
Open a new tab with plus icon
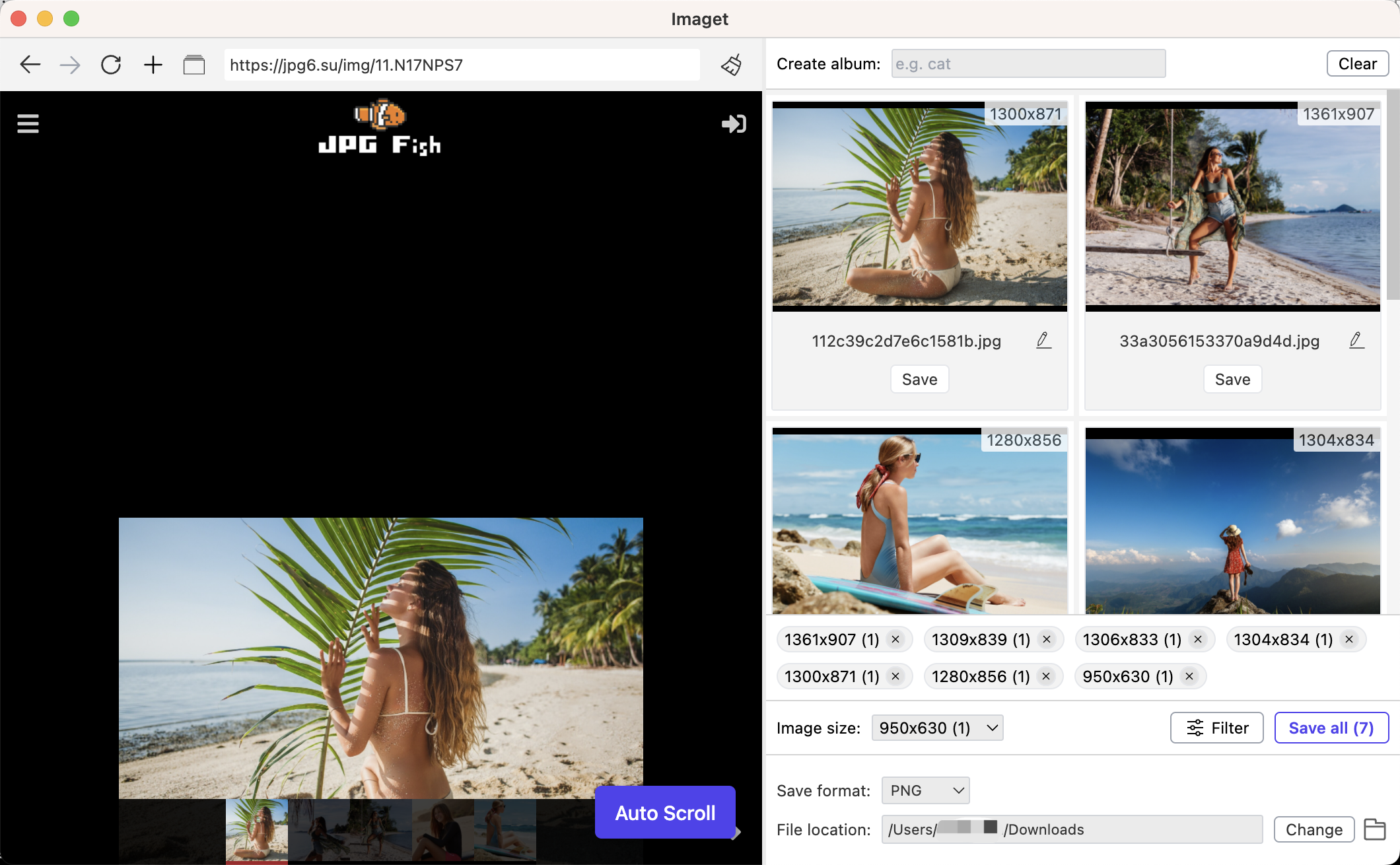pyautogui.click(x=153, y=65)
